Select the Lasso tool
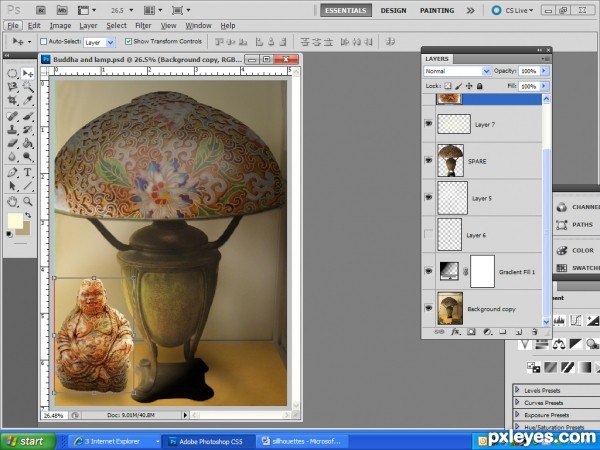The width and height of the screenshot is (600, 450). (12, 87)
